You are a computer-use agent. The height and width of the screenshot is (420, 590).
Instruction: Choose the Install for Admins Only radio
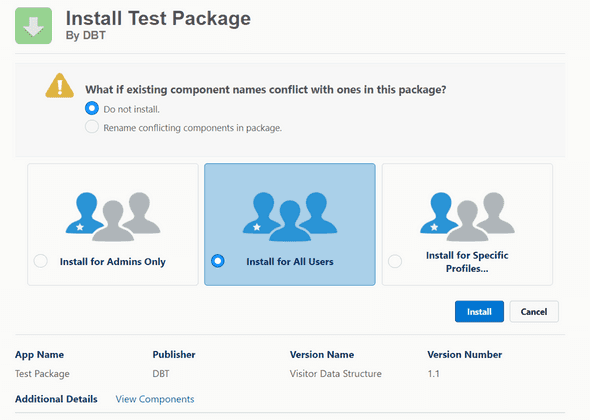coord(41,261)
